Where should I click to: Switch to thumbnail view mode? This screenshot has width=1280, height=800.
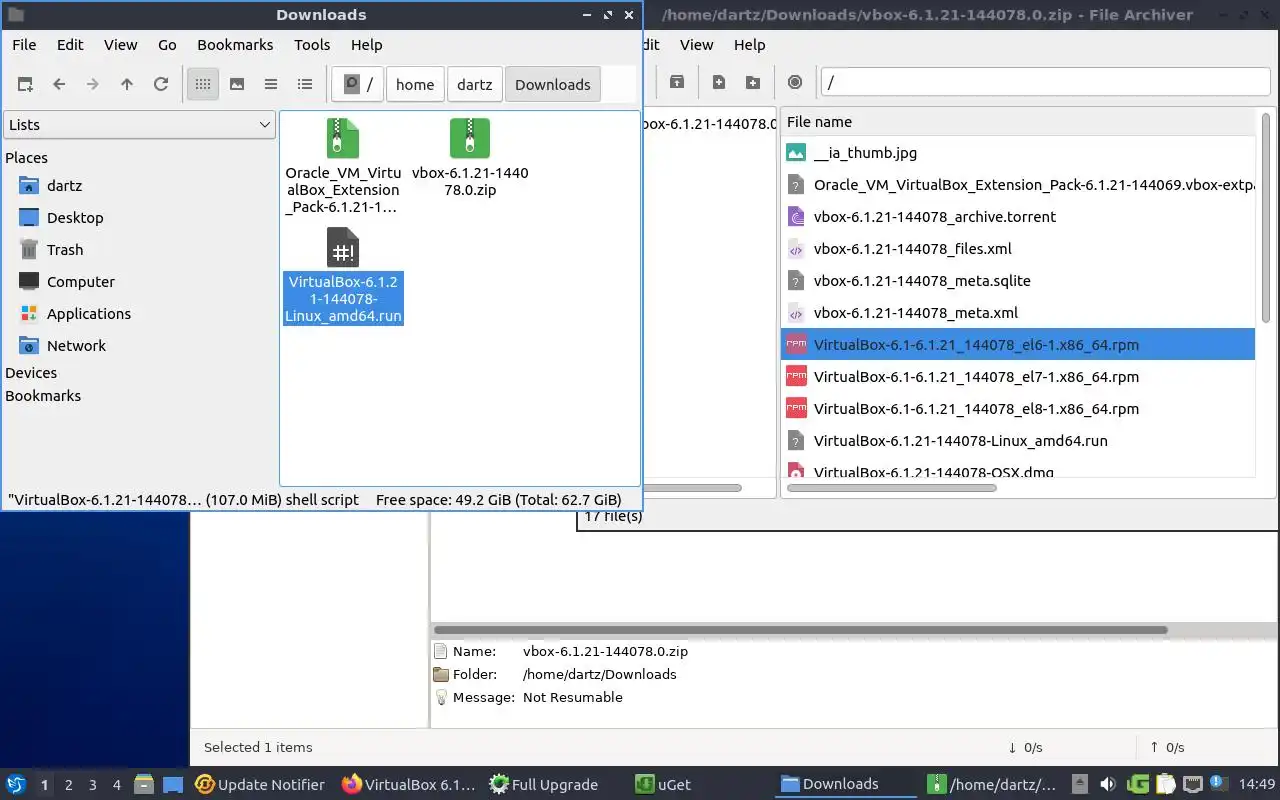click(237, 84)
